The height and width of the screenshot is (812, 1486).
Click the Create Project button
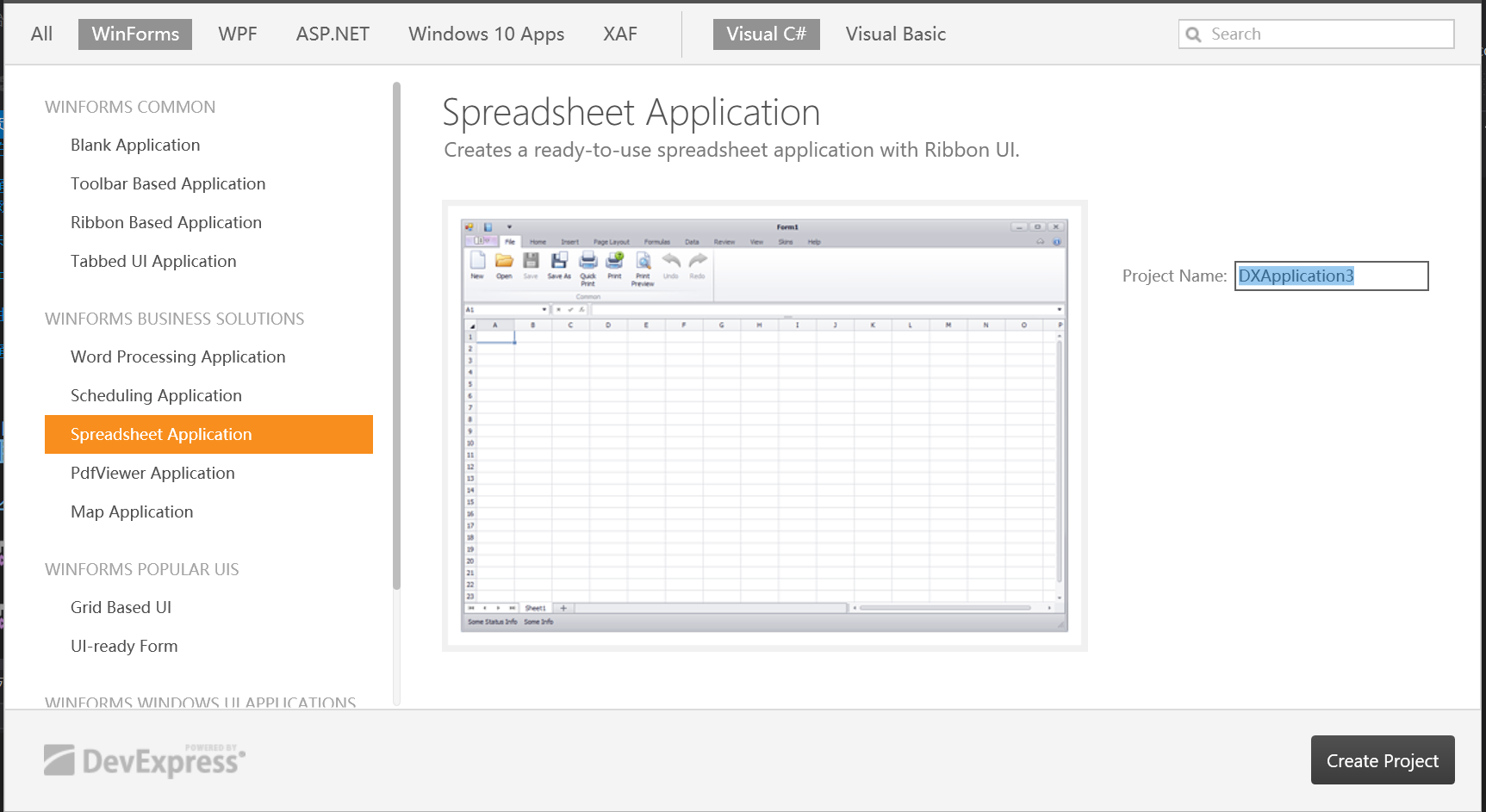[x=1383, y=760]
